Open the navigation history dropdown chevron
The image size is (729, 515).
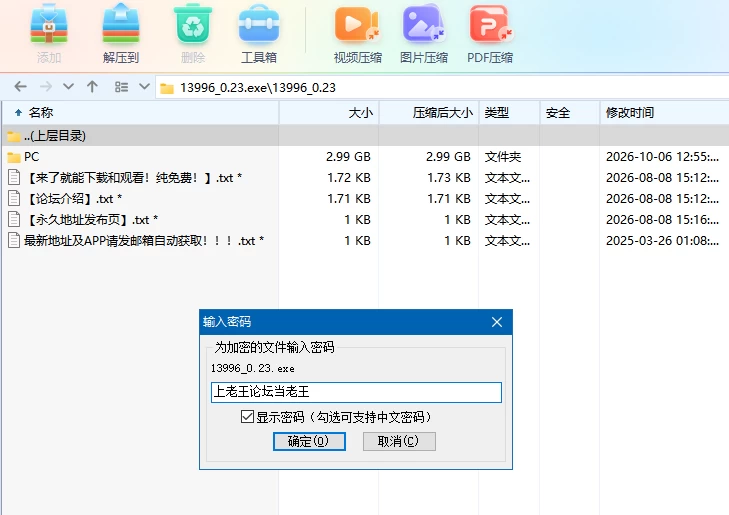pos(68,86)
